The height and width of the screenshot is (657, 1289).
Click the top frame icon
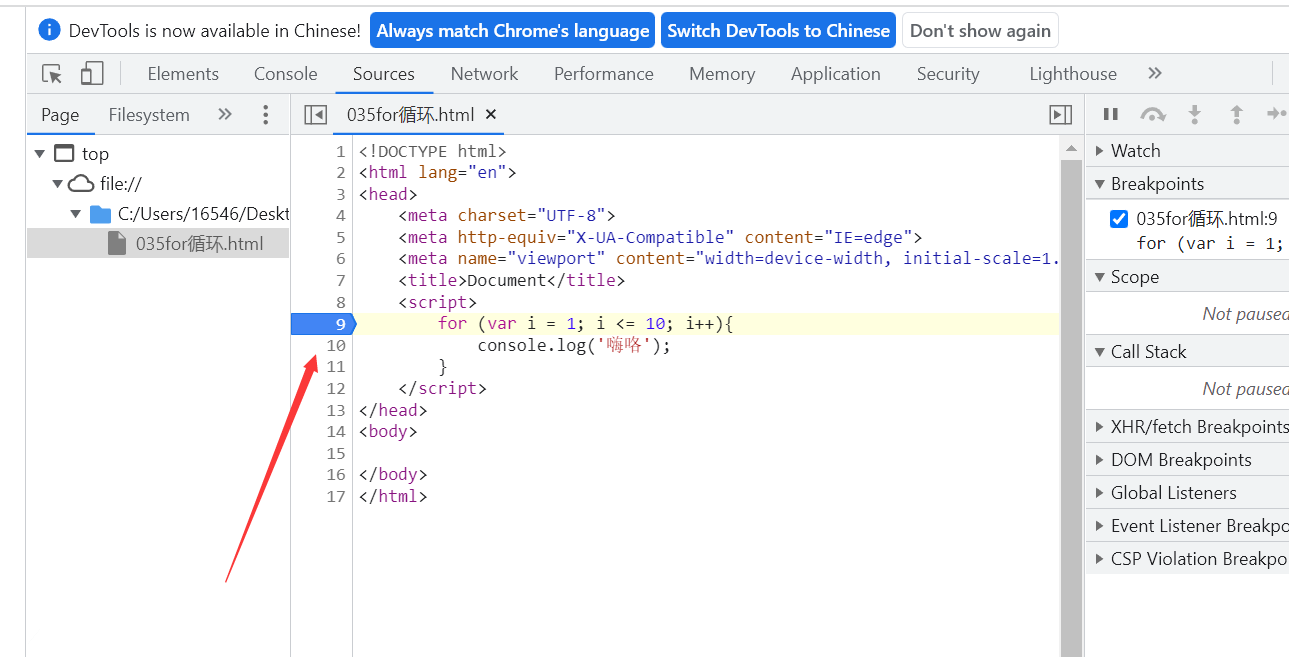pyautogui.click(x=64, y=154)
